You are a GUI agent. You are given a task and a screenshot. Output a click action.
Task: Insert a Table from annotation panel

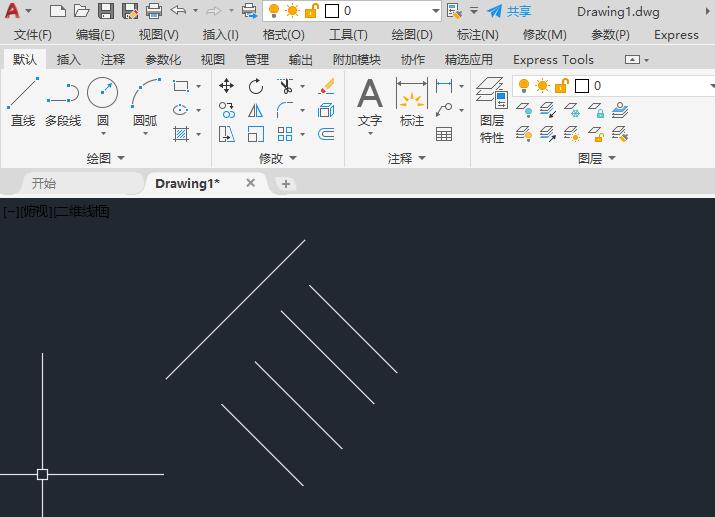(444, 134)
